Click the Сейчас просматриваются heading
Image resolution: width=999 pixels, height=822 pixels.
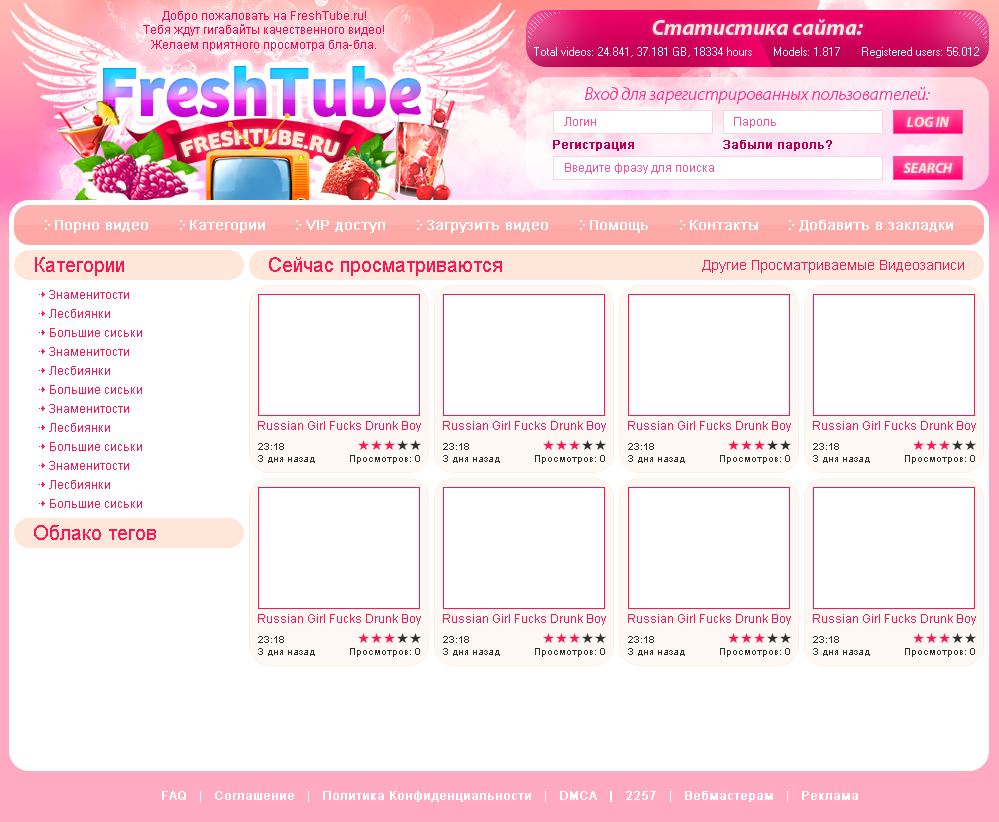pyautogui.click(x=385, y=265)
